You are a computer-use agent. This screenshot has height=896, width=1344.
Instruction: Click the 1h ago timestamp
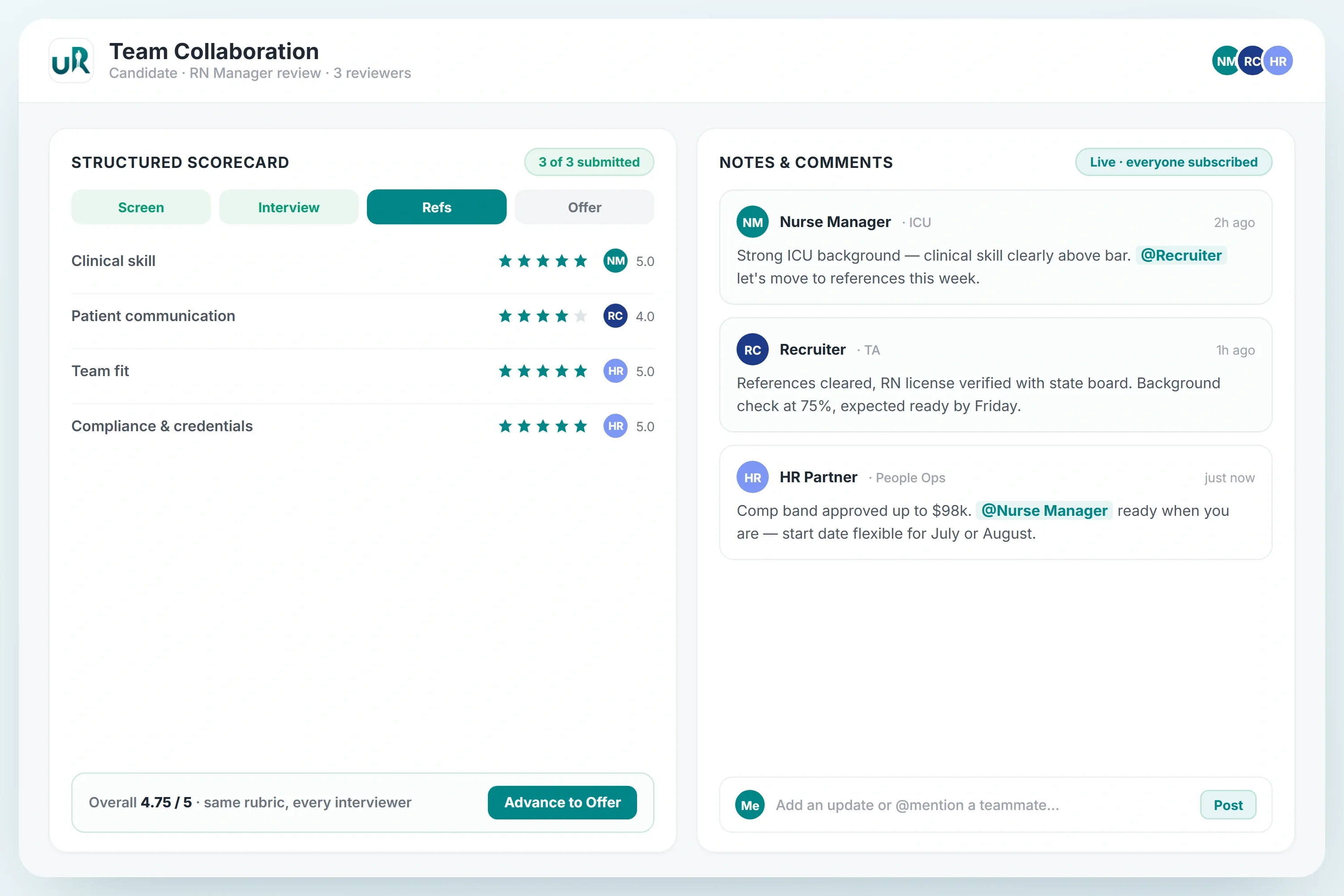pyautogui.click(x=1236, y=350)
